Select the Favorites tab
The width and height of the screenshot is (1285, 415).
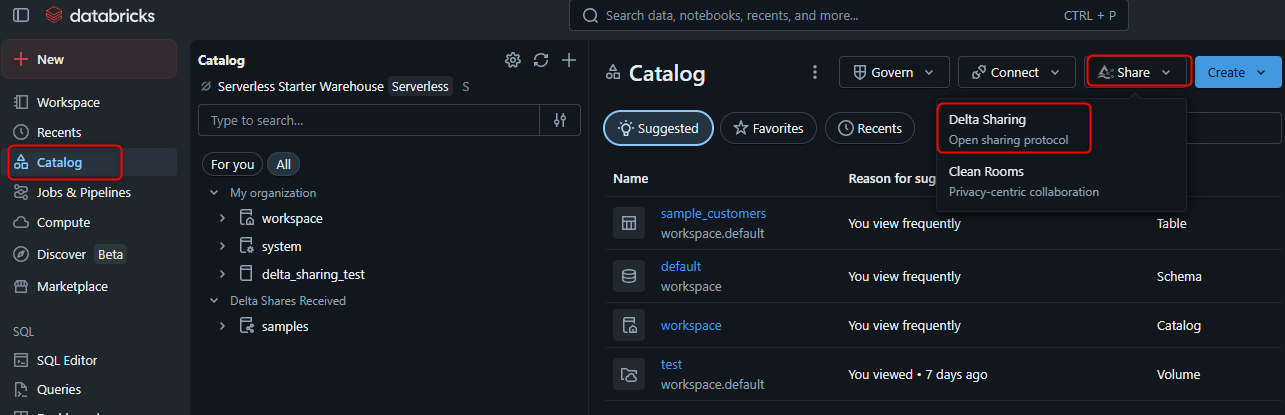pyautogui.click(x=768, y=128)
